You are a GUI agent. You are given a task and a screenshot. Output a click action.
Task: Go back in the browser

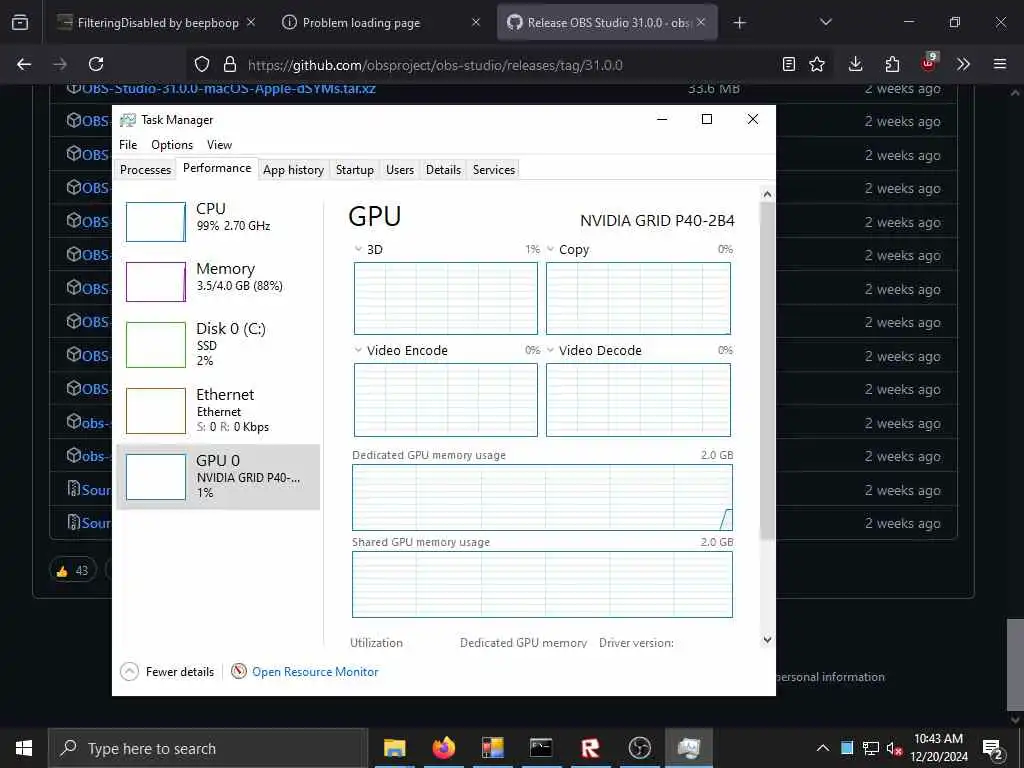tap(24, 64)
